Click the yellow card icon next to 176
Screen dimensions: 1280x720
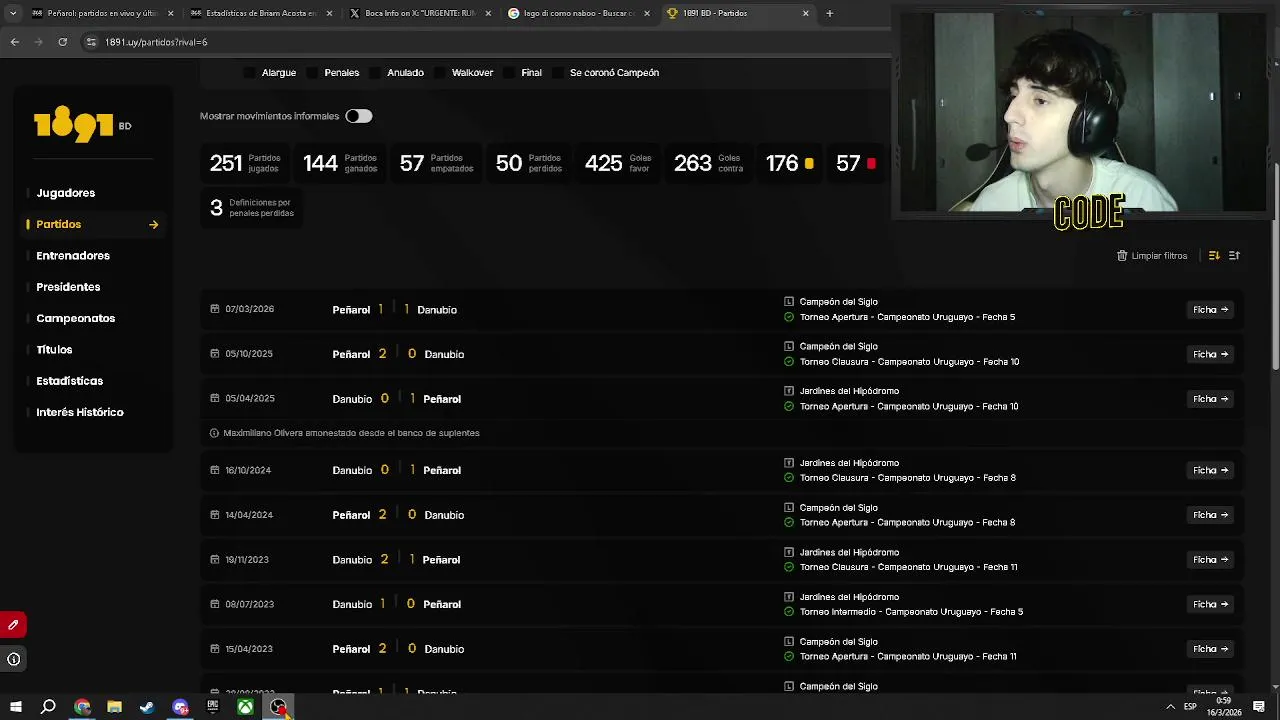click(x=809, y=163)
